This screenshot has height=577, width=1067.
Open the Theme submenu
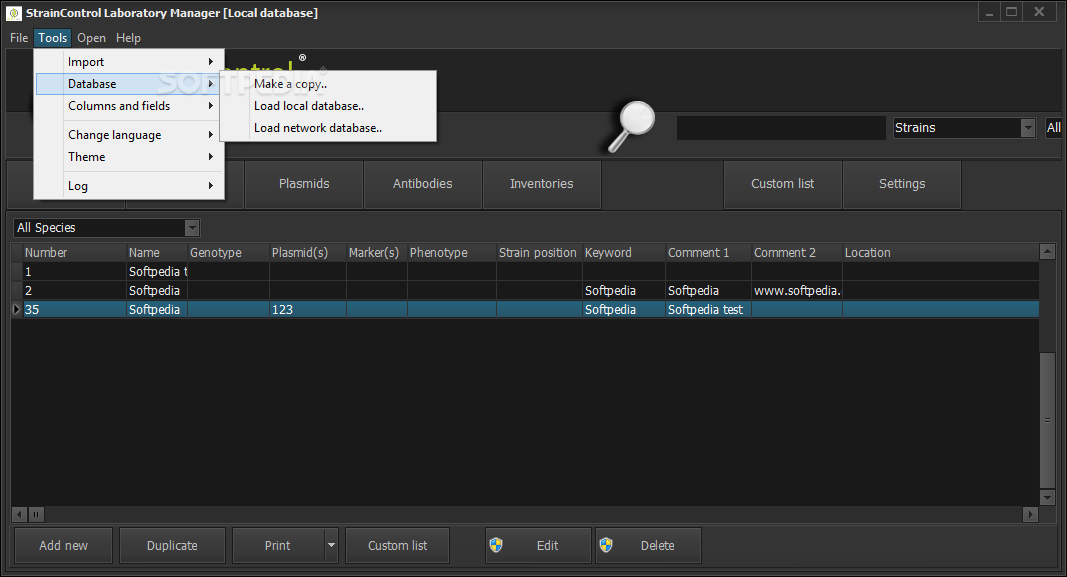point(129,156)
